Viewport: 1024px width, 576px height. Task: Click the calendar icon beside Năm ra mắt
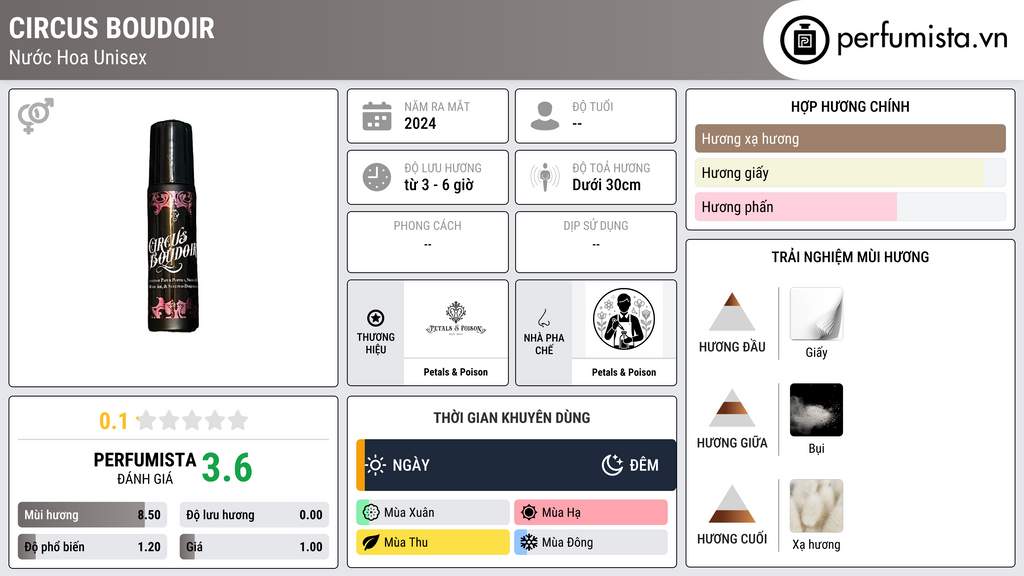tap(377, 116)
